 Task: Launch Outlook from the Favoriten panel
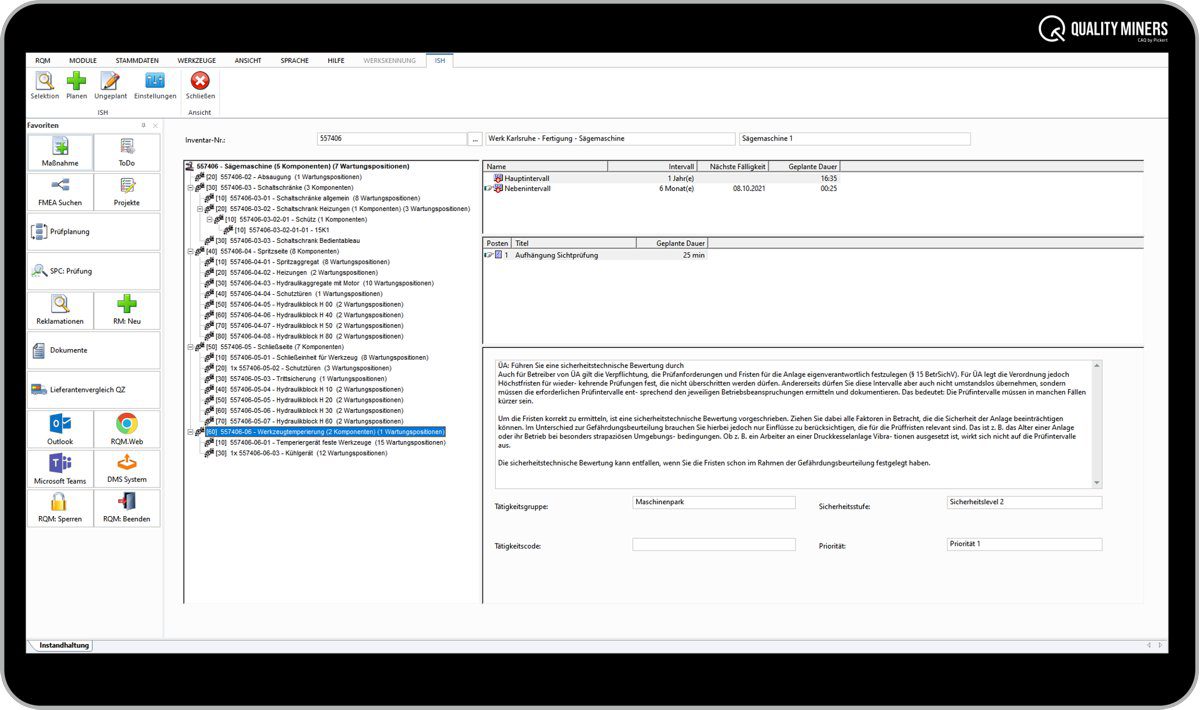(60, 429)
